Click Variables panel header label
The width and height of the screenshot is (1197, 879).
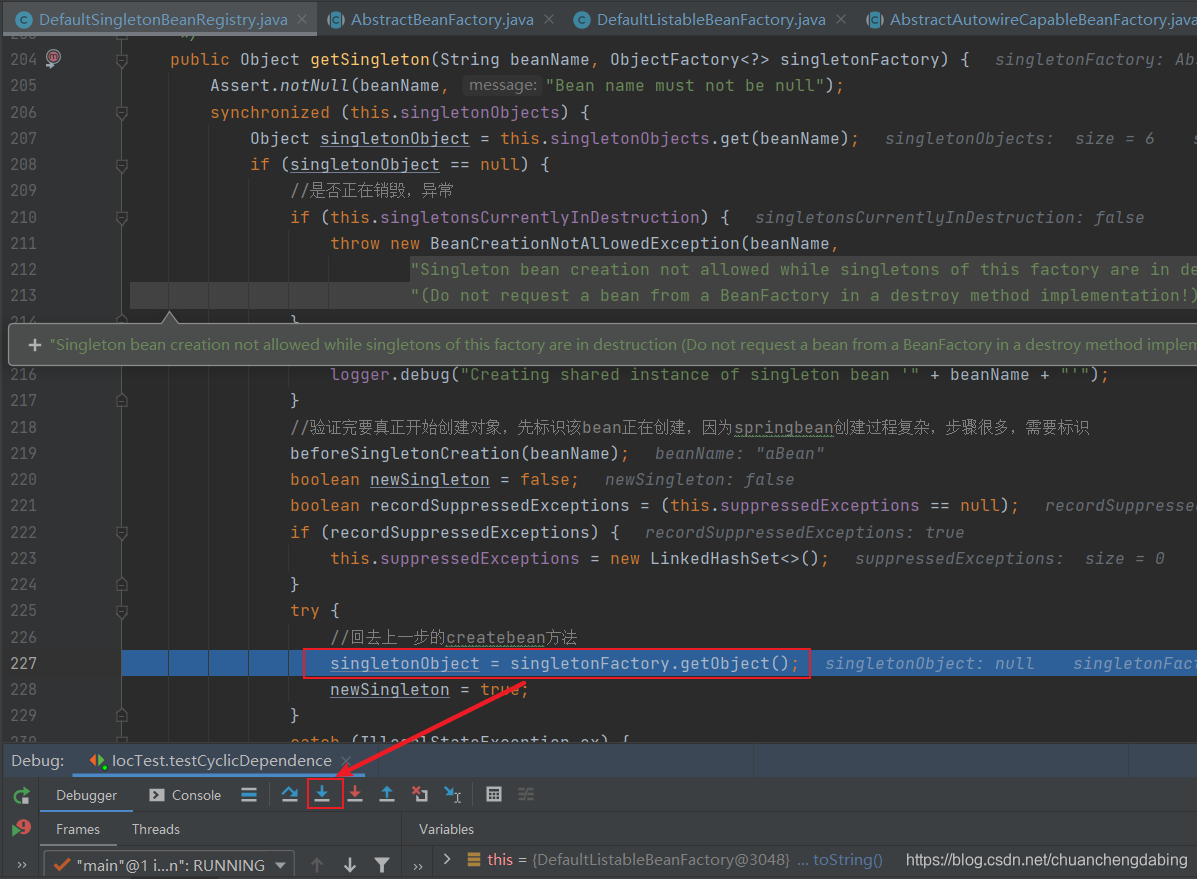[446, 829]
